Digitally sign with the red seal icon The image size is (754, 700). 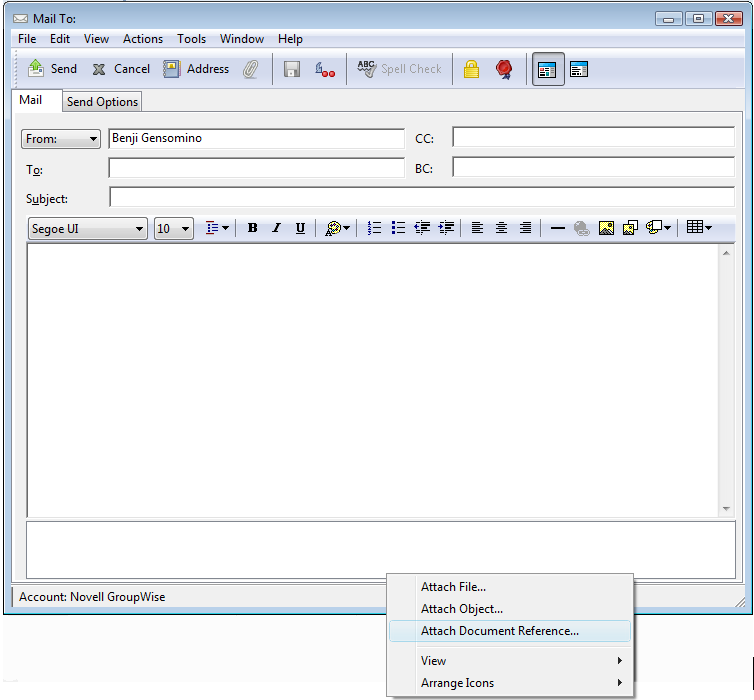tap(503, 69)
